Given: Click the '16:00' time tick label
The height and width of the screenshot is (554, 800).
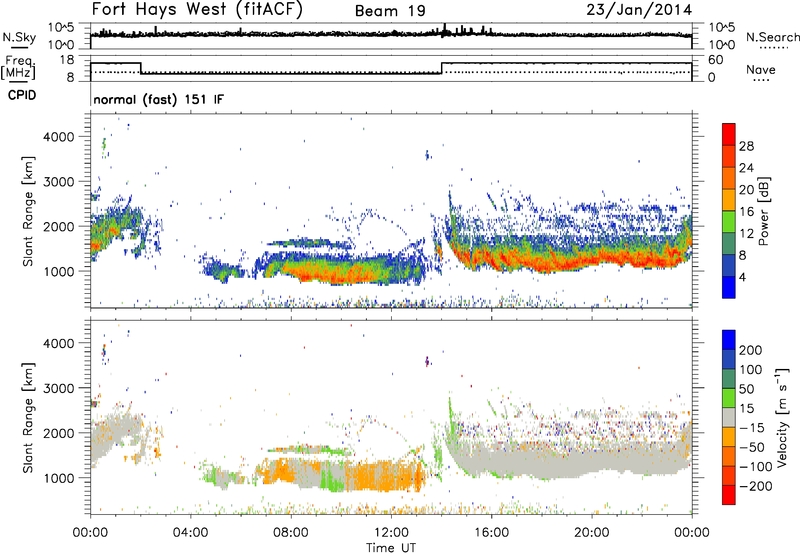Looking at the screenshot, I should [x=491, y=533].
